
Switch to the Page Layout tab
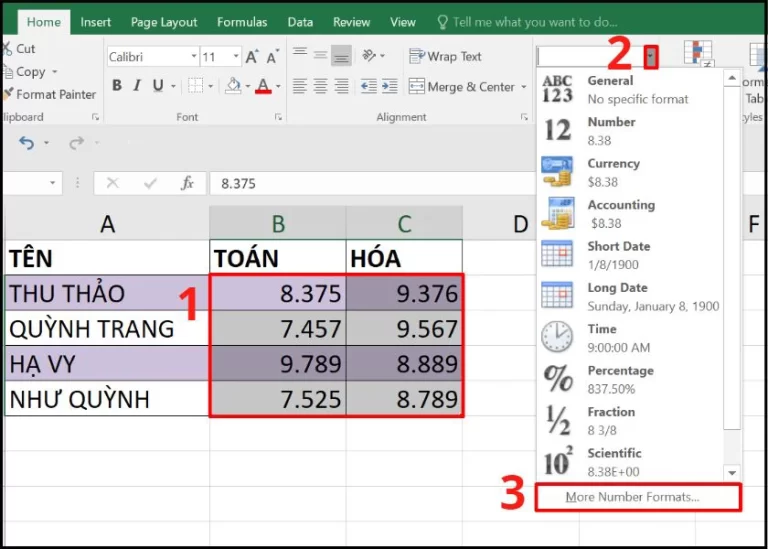164,22
